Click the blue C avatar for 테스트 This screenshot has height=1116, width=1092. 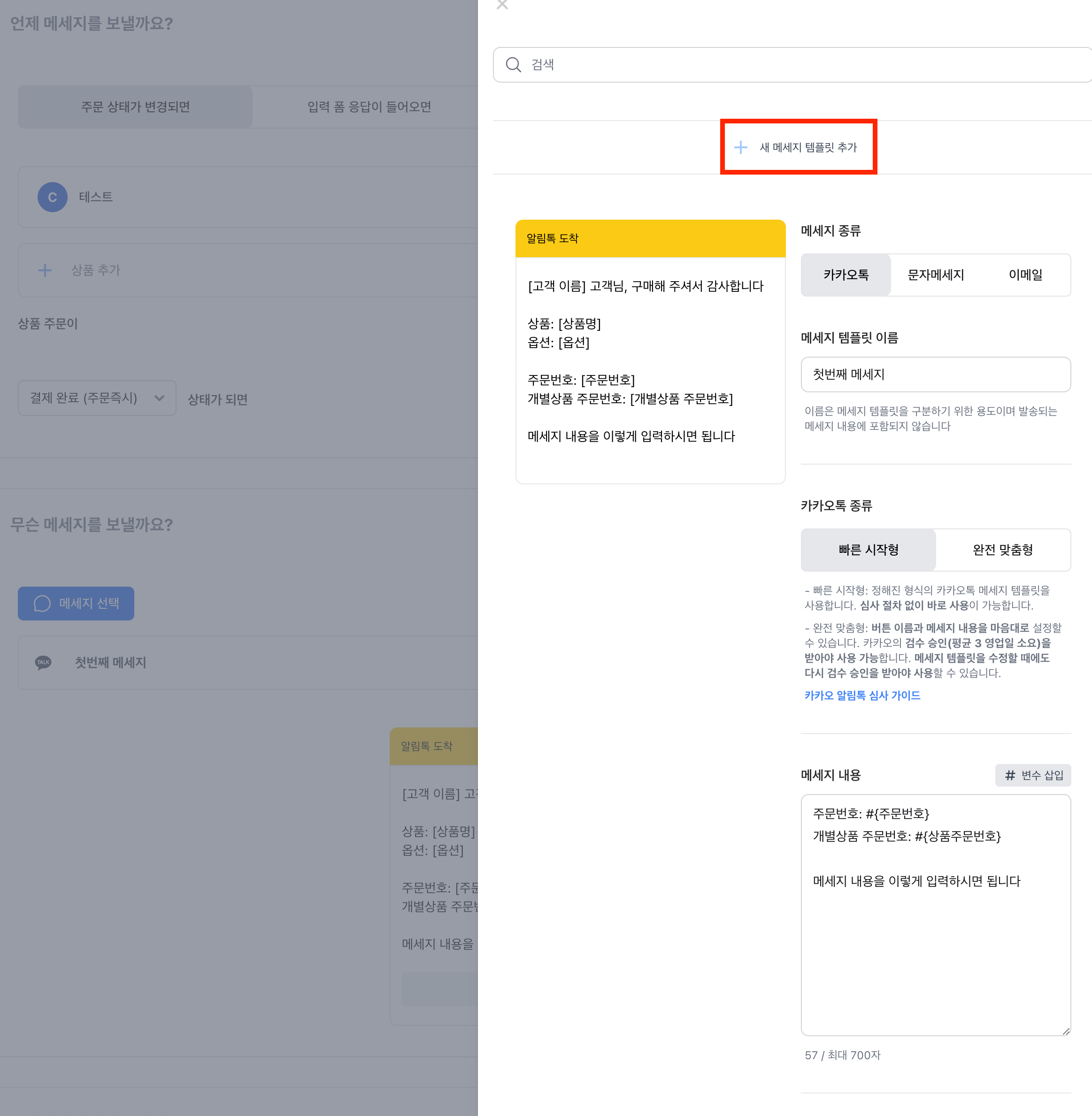coord(52,197)
